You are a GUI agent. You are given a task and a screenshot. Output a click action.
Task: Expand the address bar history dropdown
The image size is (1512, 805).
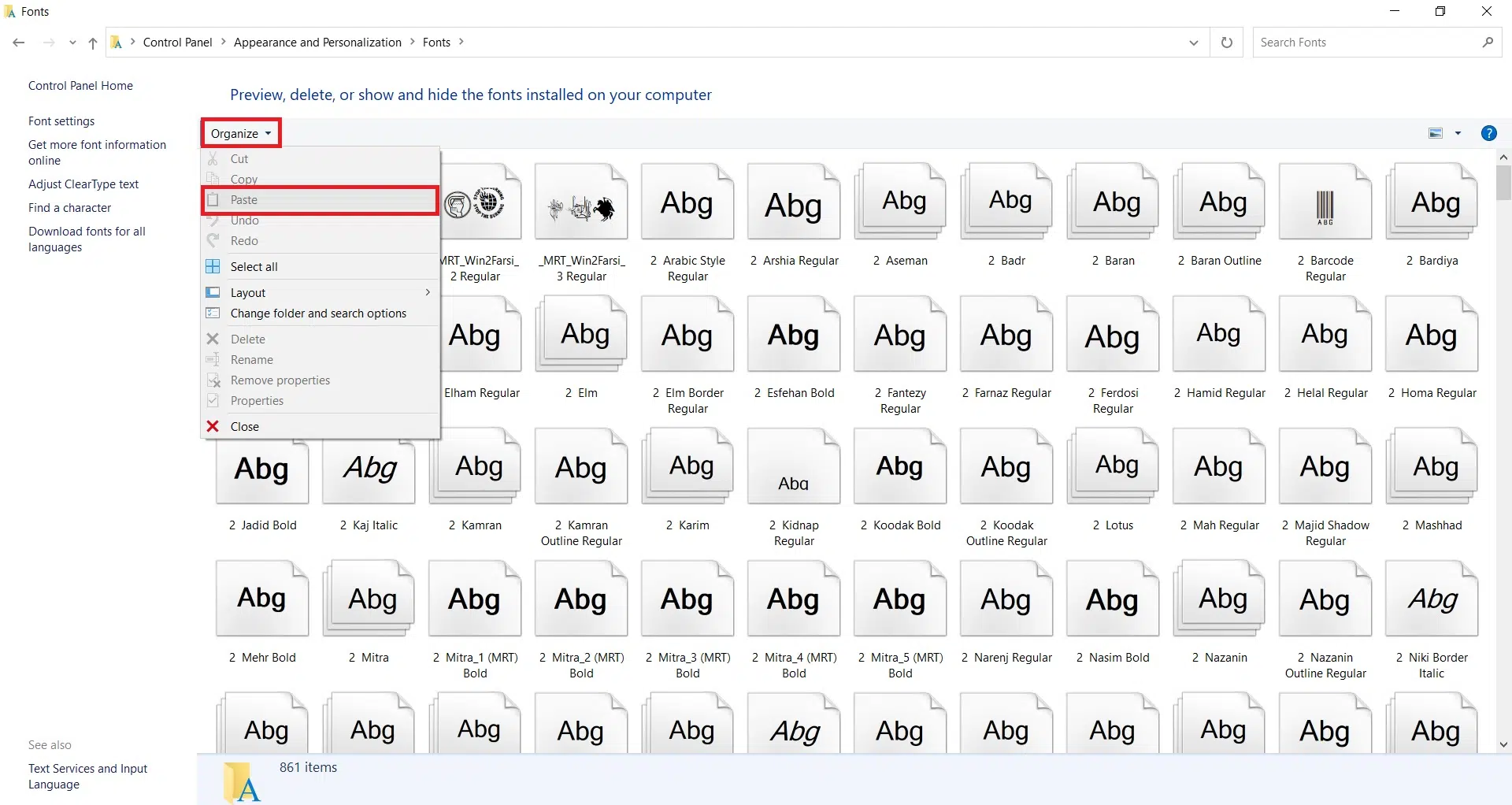click(x=1193, y=43)
